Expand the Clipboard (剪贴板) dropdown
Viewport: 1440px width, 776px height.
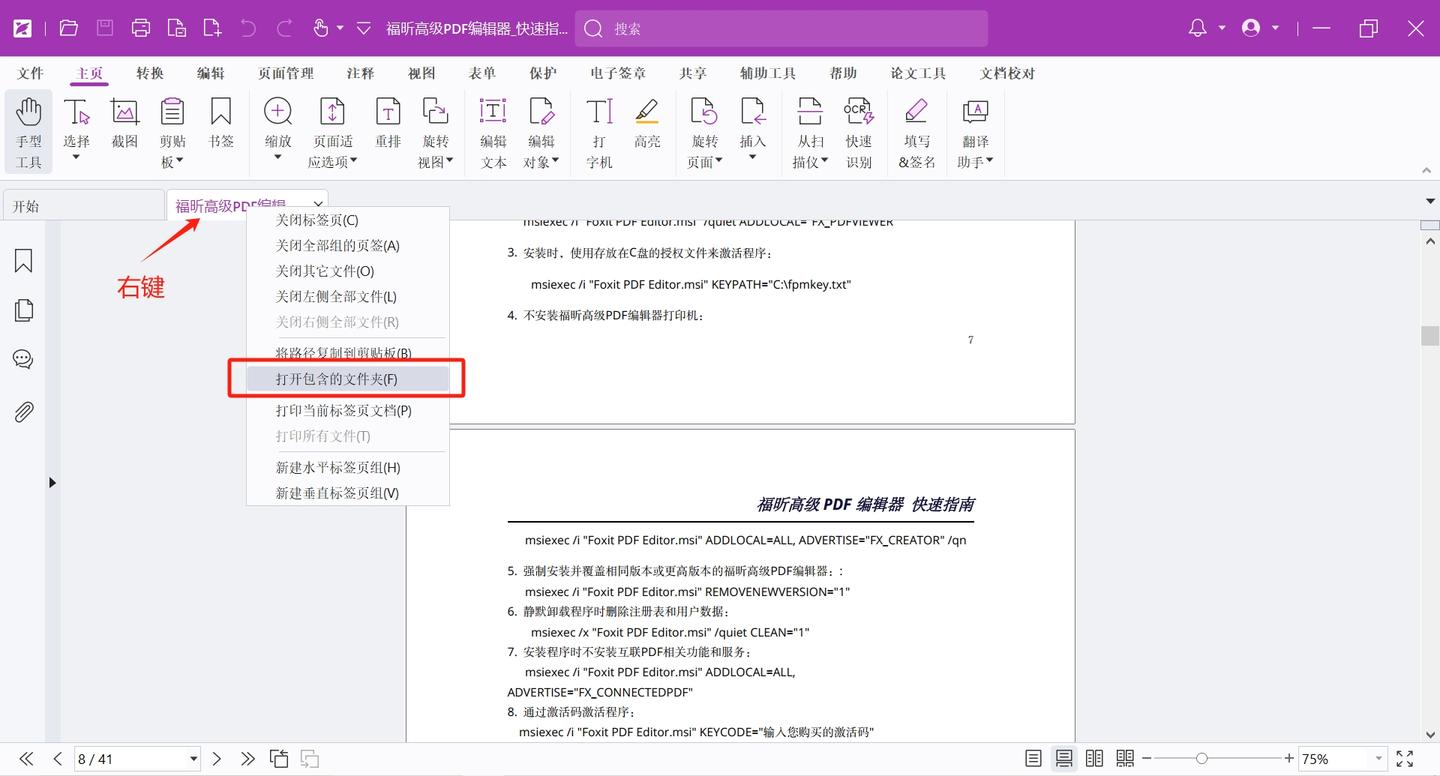click(182, 163)
